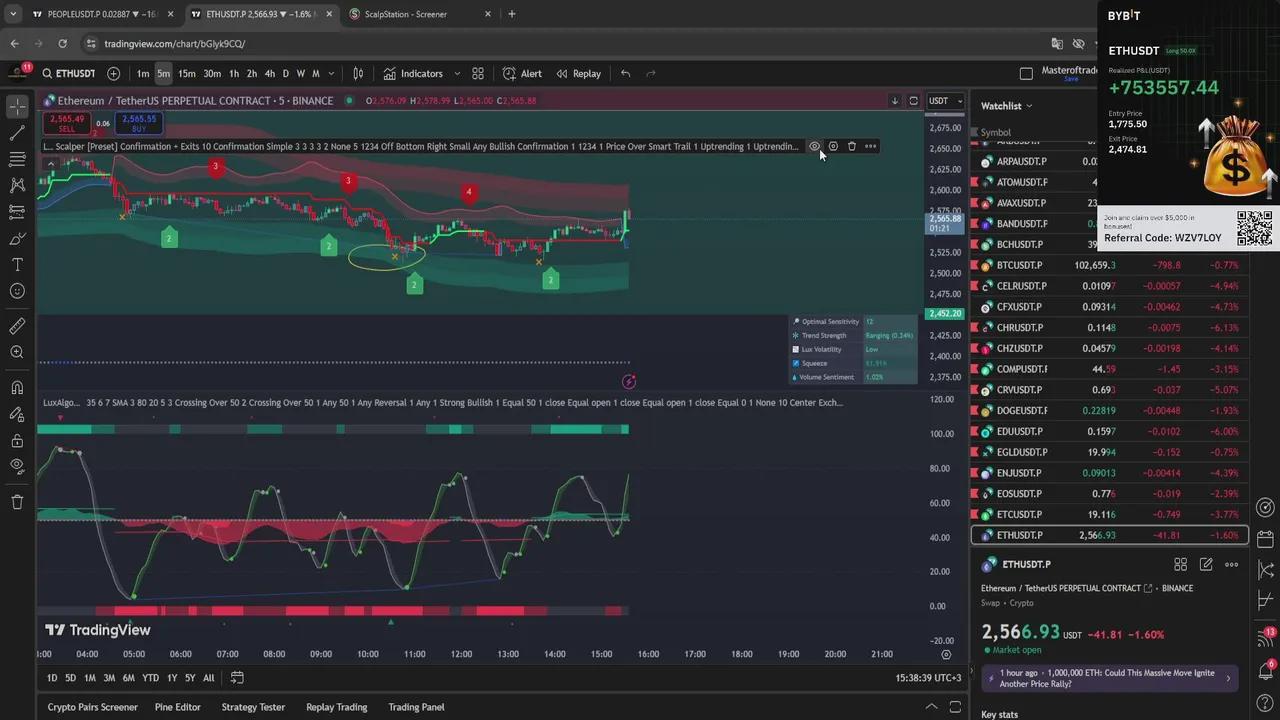Add symbol to compare with plus icon
The image size is (1280, 720).
pyautogui.click(x=113, y=73)
